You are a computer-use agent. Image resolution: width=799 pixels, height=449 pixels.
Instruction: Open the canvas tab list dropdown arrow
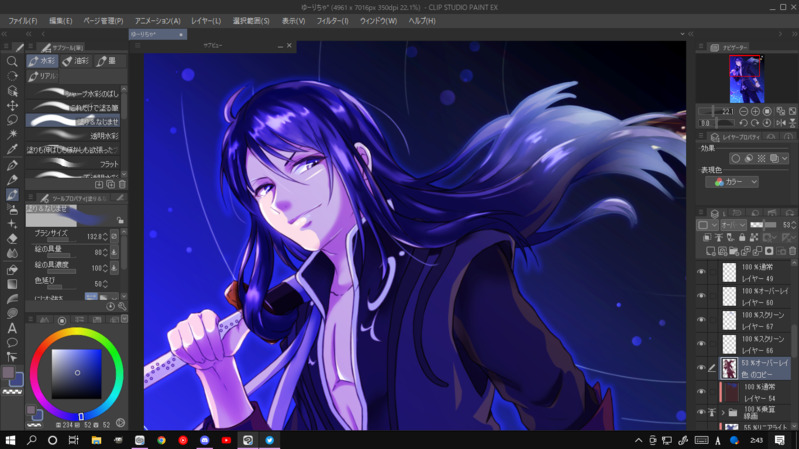pos(682,34)
